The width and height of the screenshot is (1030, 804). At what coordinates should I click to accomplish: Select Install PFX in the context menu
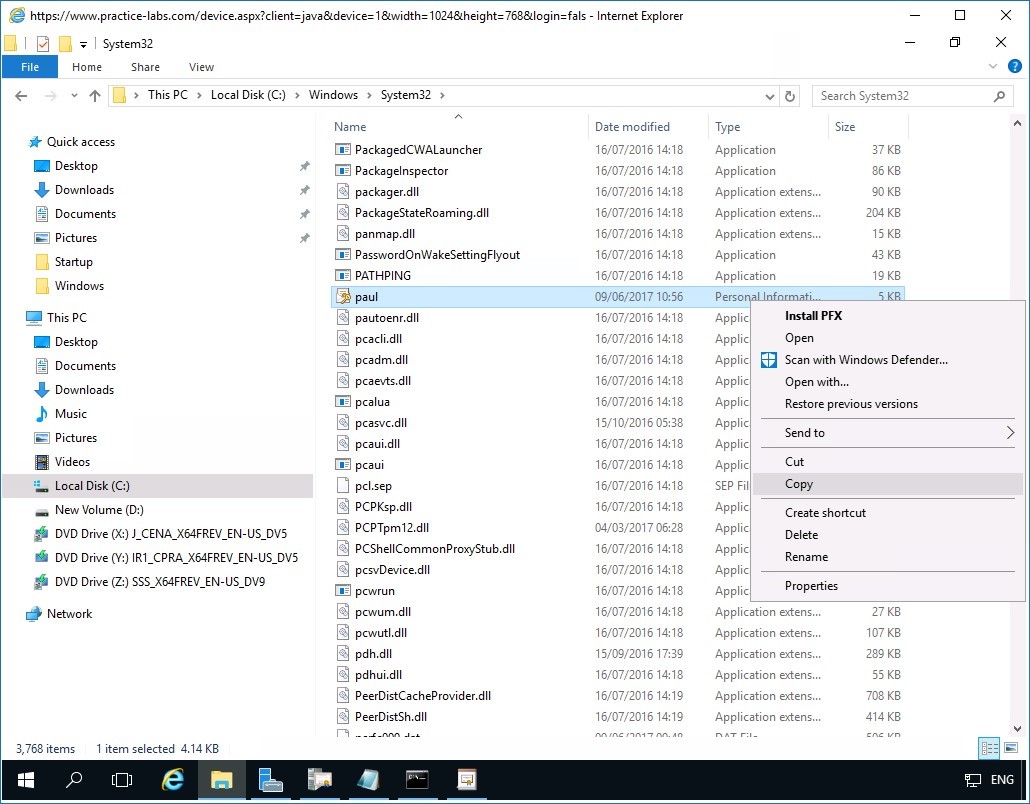click(813, 316)
